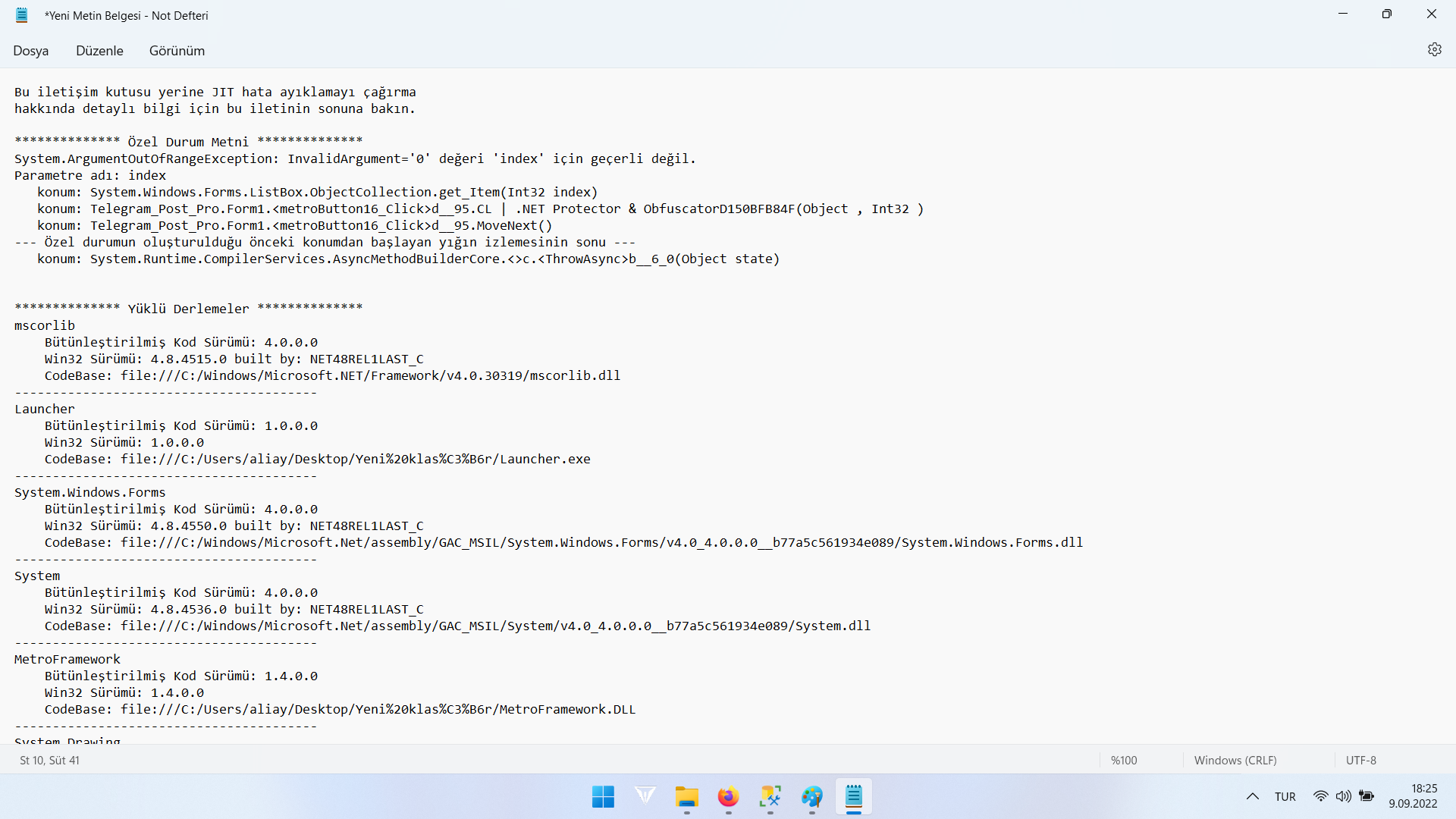Open the Görünüm menu
Viewport: 1456px width, 819px height.
click(177, 51)
